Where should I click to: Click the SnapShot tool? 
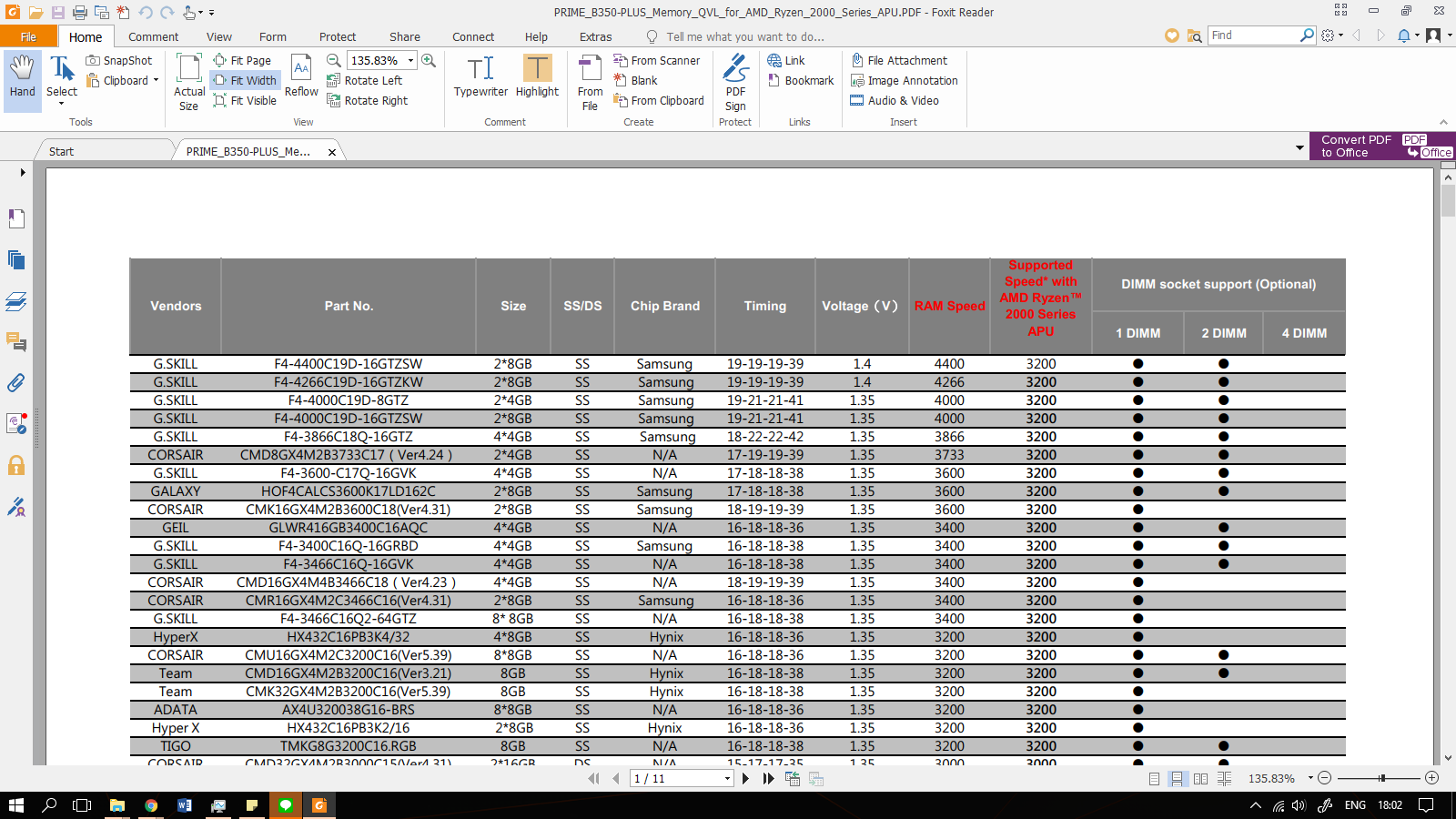pos(119,60)
